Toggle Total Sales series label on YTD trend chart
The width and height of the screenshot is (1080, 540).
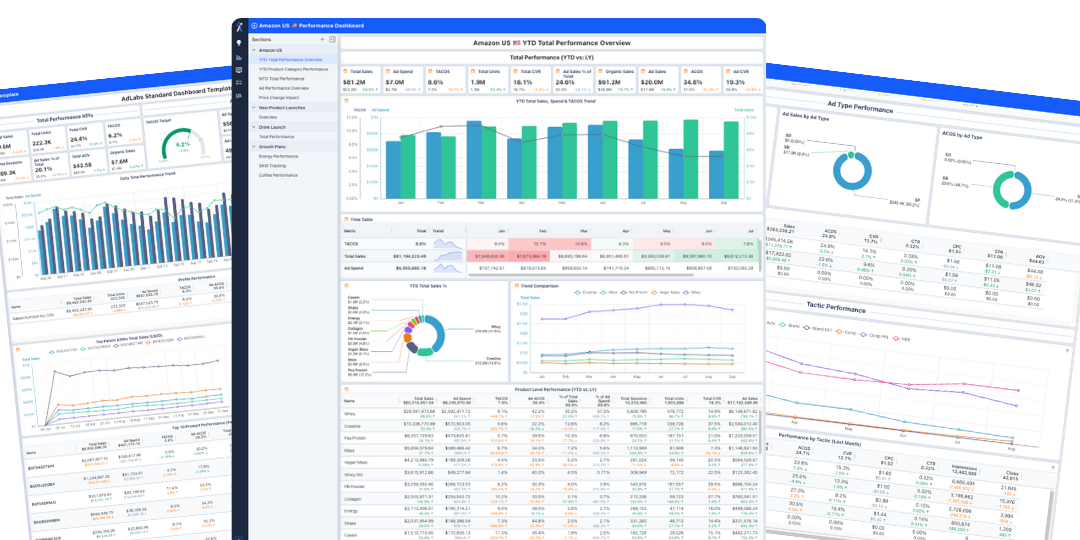(x=743, y=110)
